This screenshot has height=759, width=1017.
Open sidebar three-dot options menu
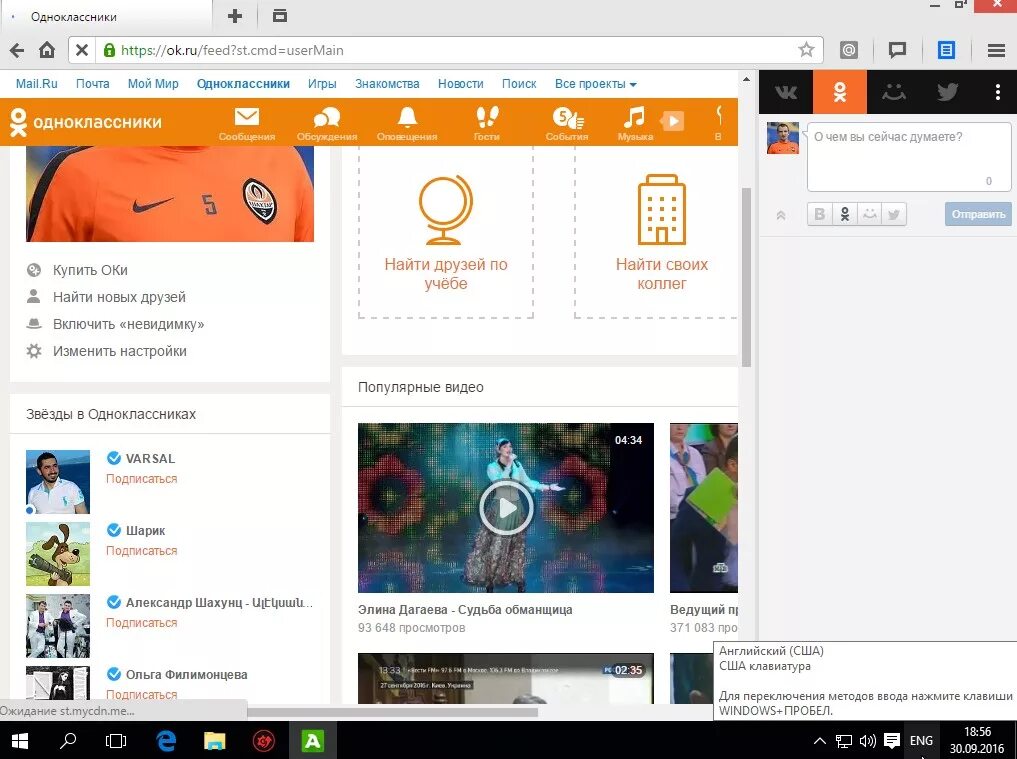tap(998, 92)
